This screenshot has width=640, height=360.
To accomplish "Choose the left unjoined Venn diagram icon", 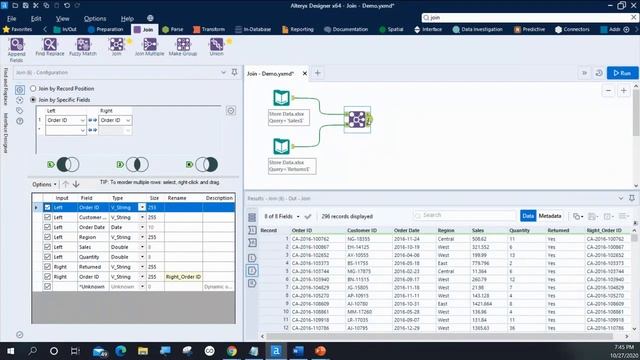I will click(68, 164).
